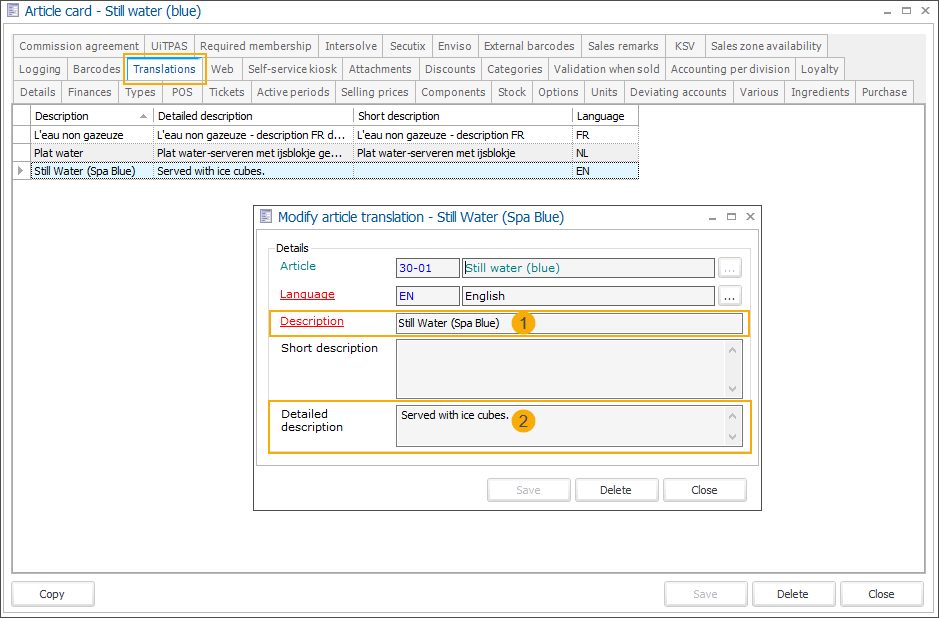
Task: Click the row indicator arrow for Still Water row
Action: 21,171
